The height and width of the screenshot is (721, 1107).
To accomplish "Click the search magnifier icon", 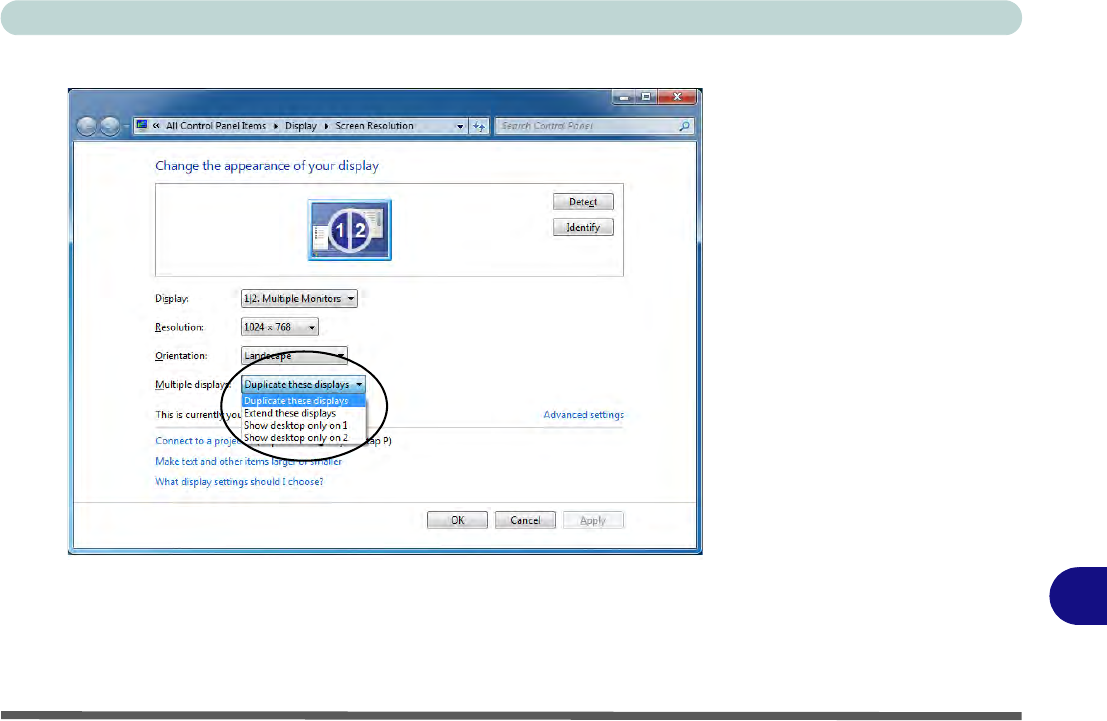I will coord(683,126).
